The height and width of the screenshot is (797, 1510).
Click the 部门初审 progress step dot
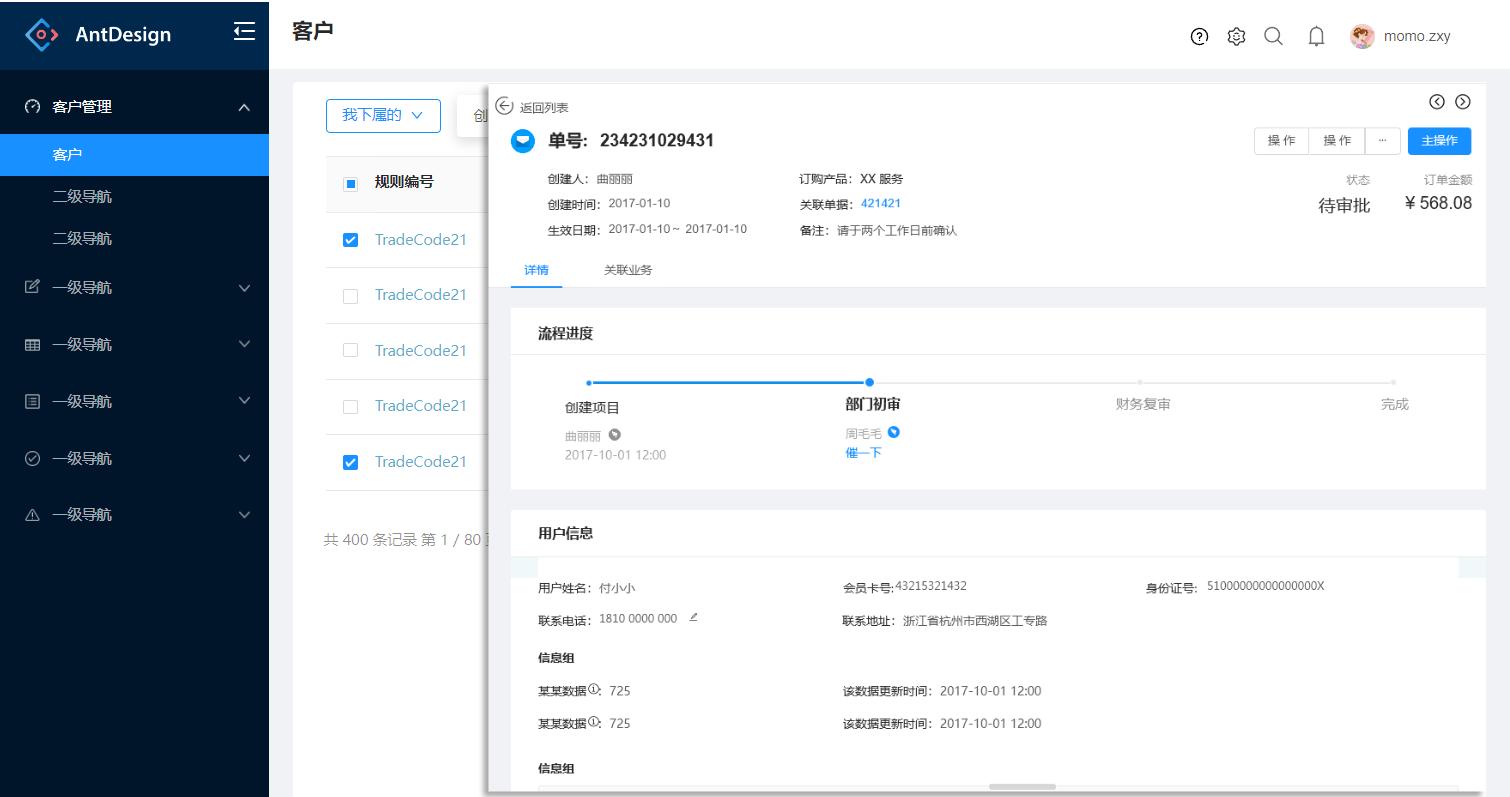pos(869,382)
